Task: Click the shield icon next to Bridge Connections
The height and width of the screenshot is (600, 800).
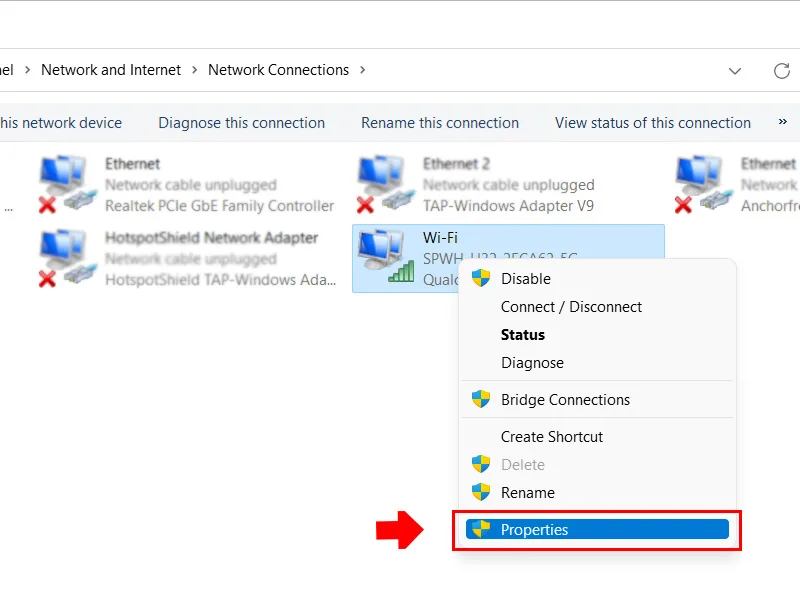Action: (481, 399)
